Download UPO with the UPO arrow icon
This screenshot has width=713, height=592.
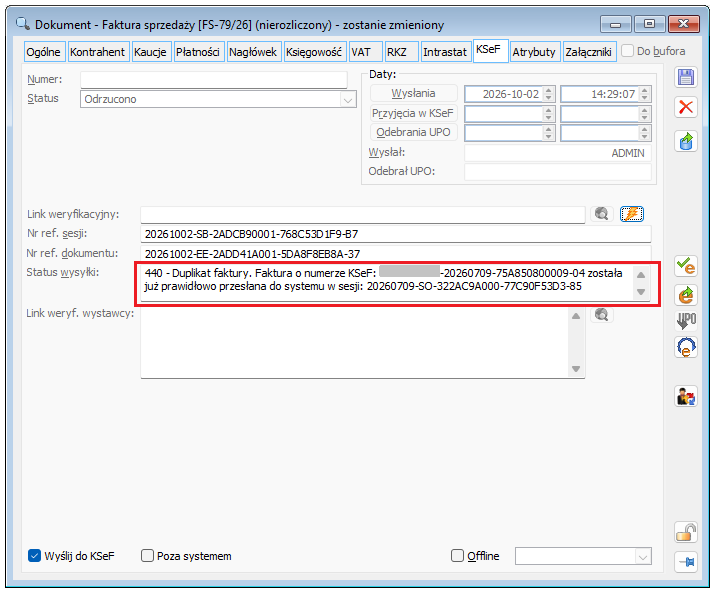686,321
